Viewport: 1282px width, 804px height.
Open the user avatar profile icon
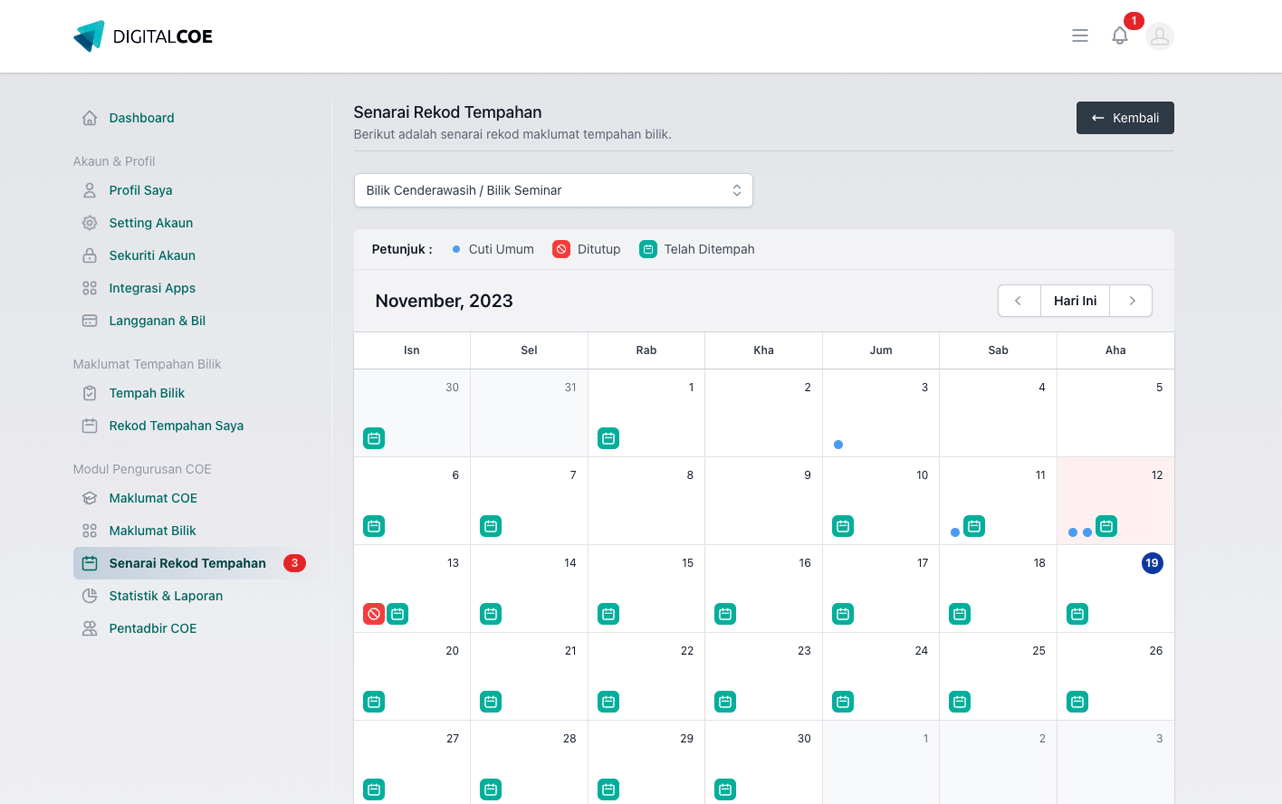pyautogui.click(x=1160, y=36)
